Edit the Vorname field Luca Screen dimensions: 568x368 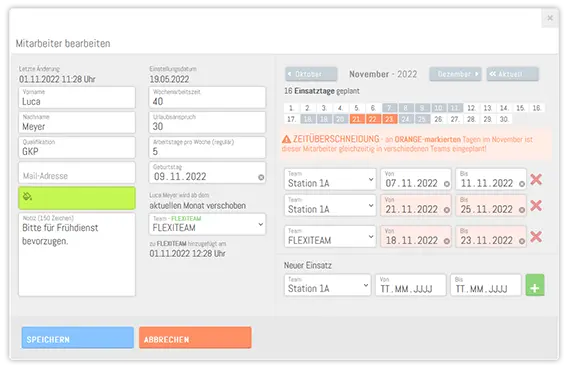(x=77, y=97)
